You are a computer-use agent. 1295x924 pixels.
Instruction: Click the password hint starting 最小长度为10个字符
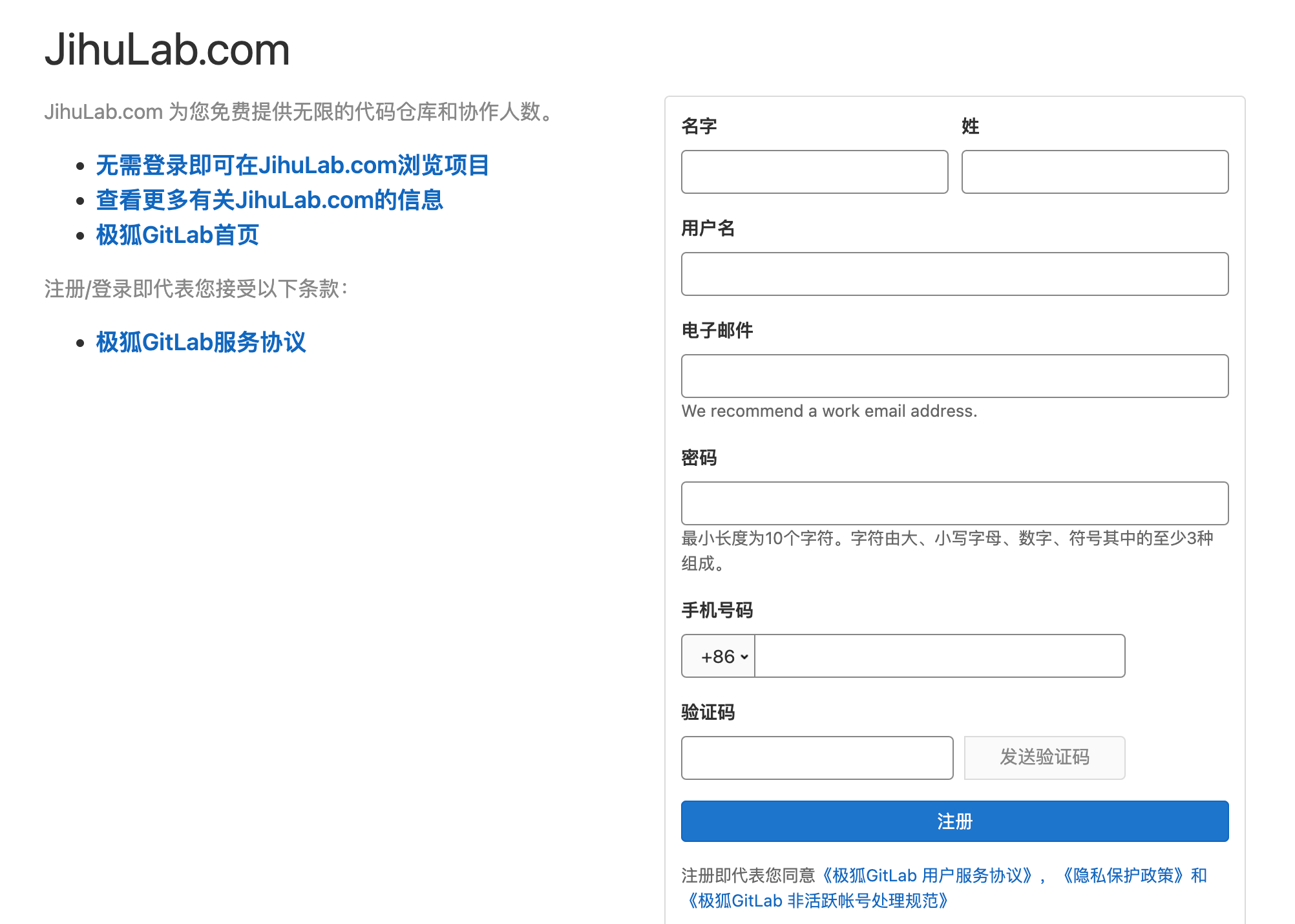947,551
